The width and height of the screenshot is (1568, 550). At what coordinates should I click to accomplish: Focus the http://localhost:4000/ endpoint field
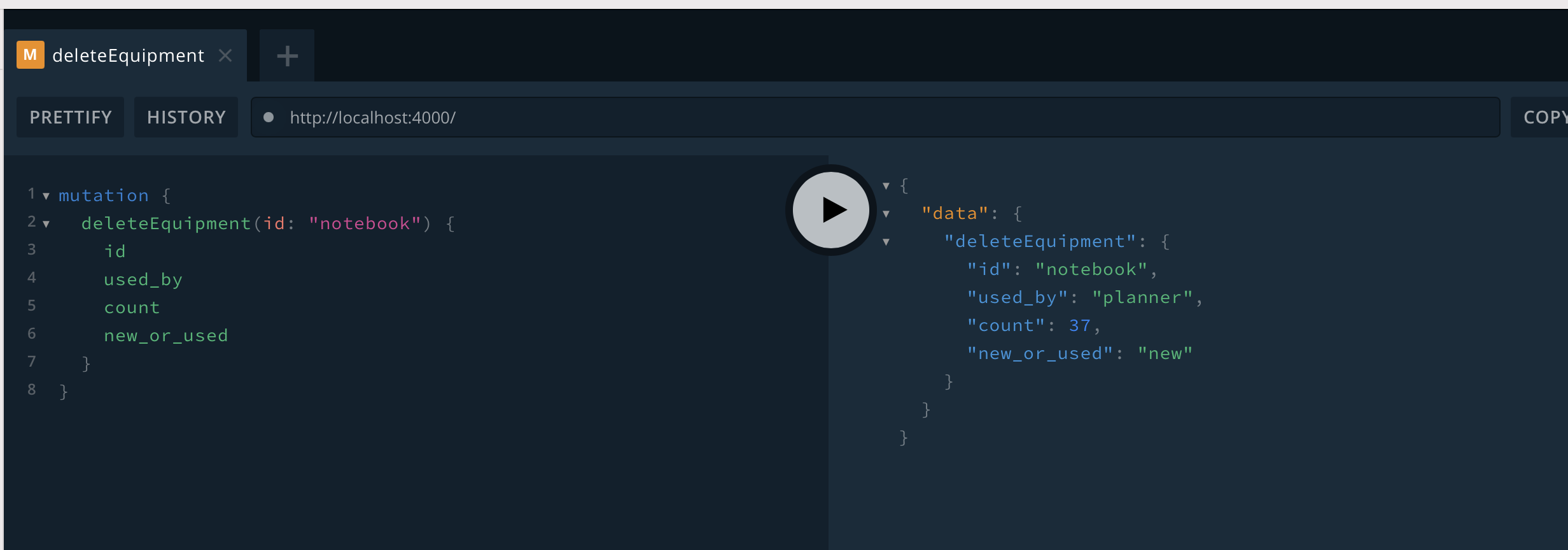click(x=876, y=117)
